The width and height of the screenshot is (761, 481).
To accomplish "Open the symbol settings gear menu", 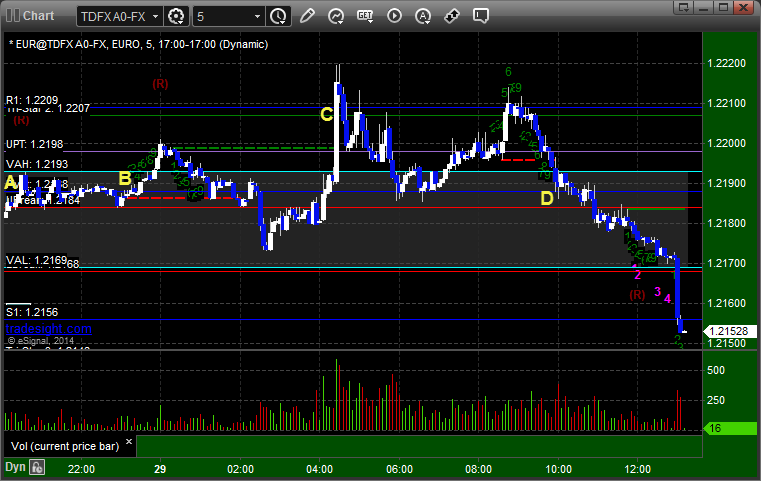I will pos(176,16).
